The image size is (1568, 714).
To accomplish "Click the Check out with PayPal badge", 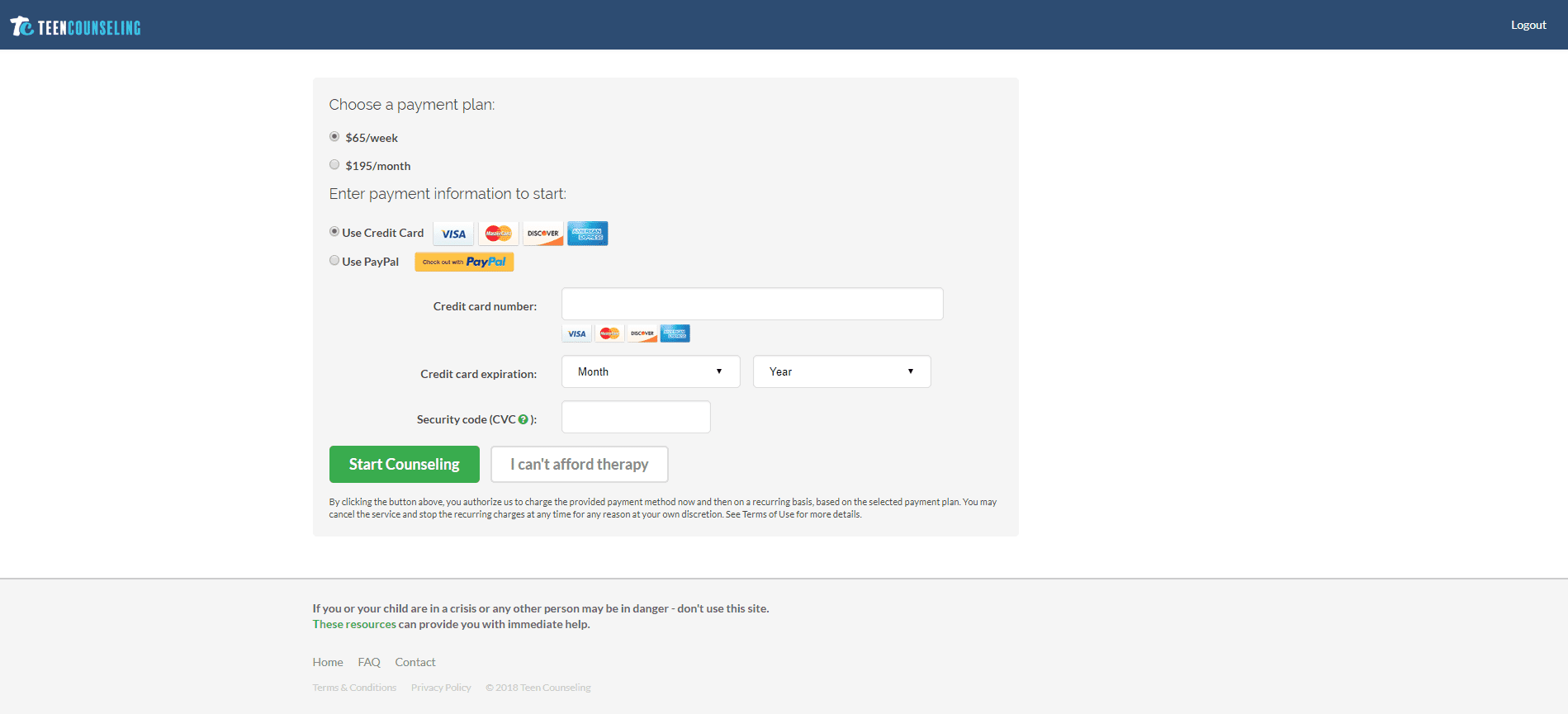I will [x=464, y=262].
